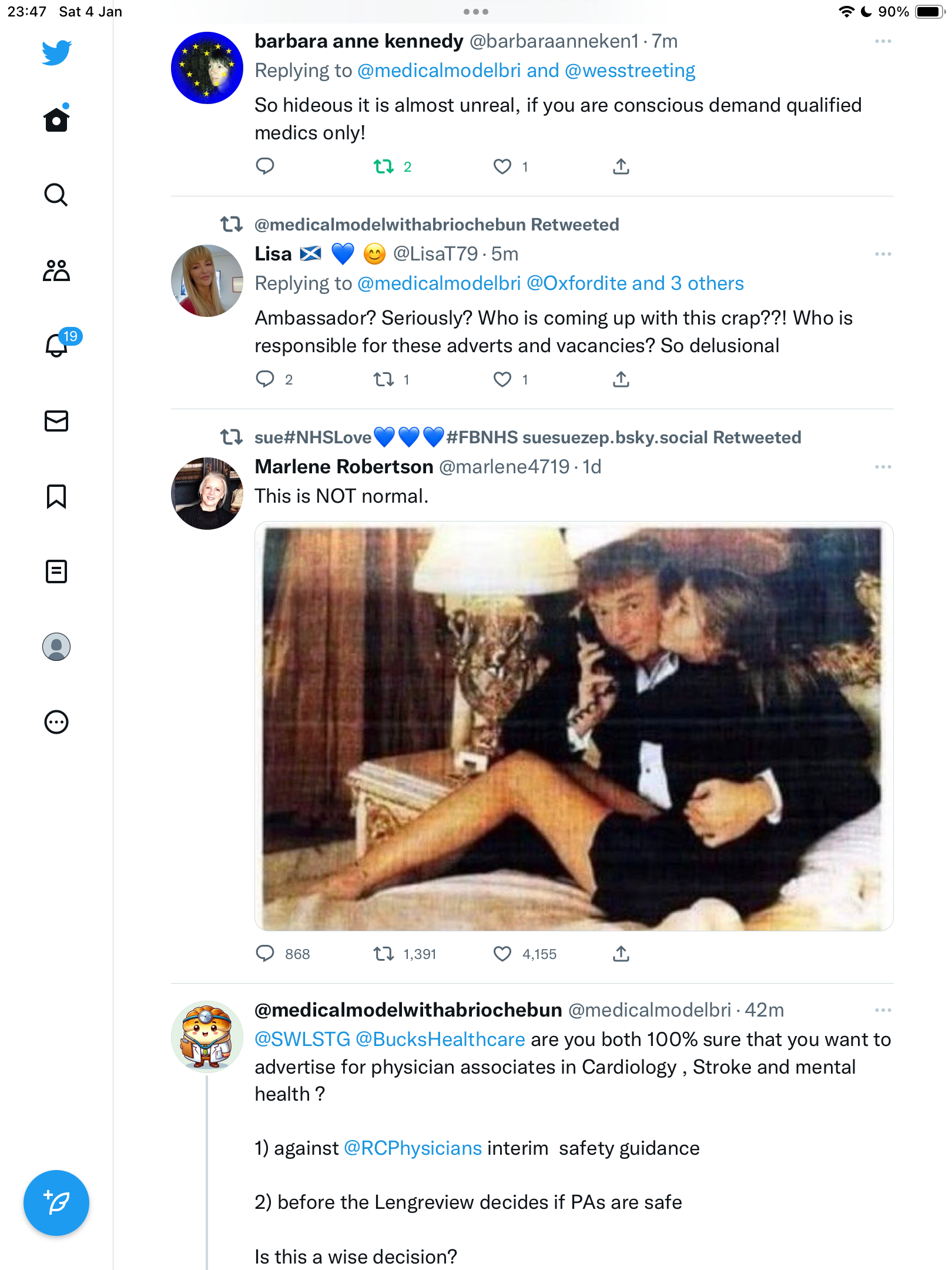Open more options on medicalmodelwithabriochebun's tweet
Viewport: 952px width, 1270px height.
click(883, 1010)
